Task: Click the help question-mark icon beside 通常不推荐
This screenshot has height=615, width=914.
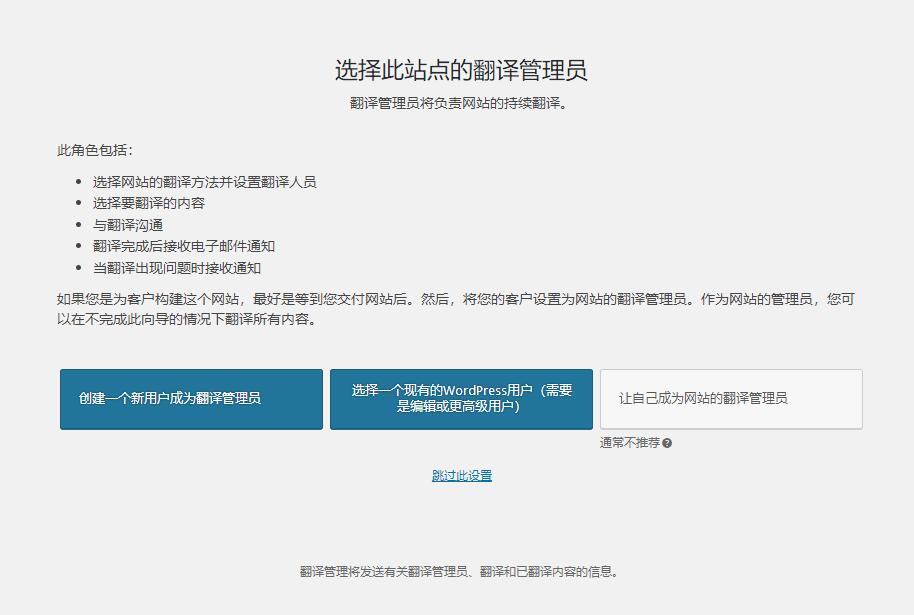Action: tap(667, 443)
